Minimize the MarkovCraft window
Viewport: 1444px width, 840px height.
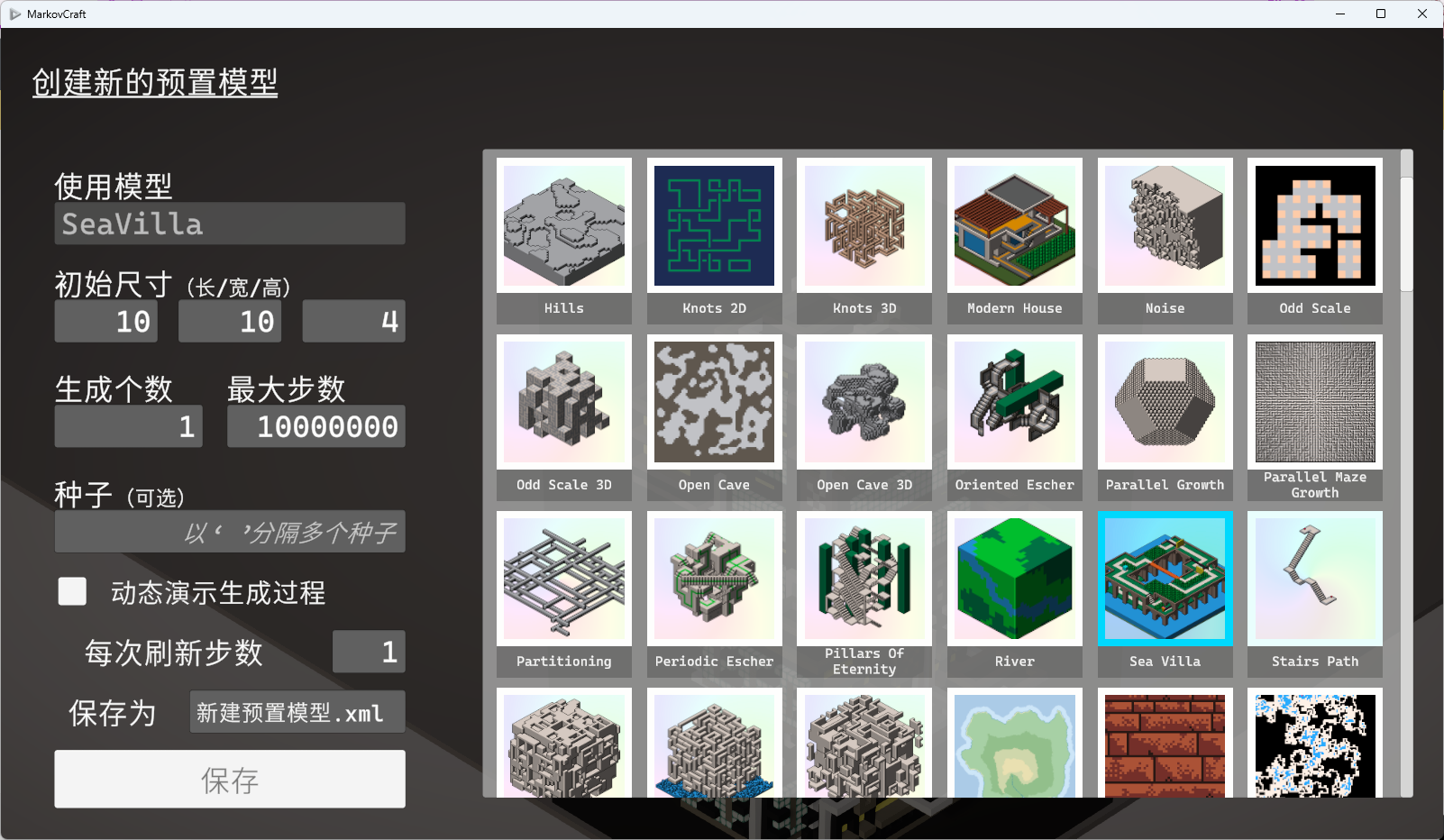click(x=1339, y=14)
